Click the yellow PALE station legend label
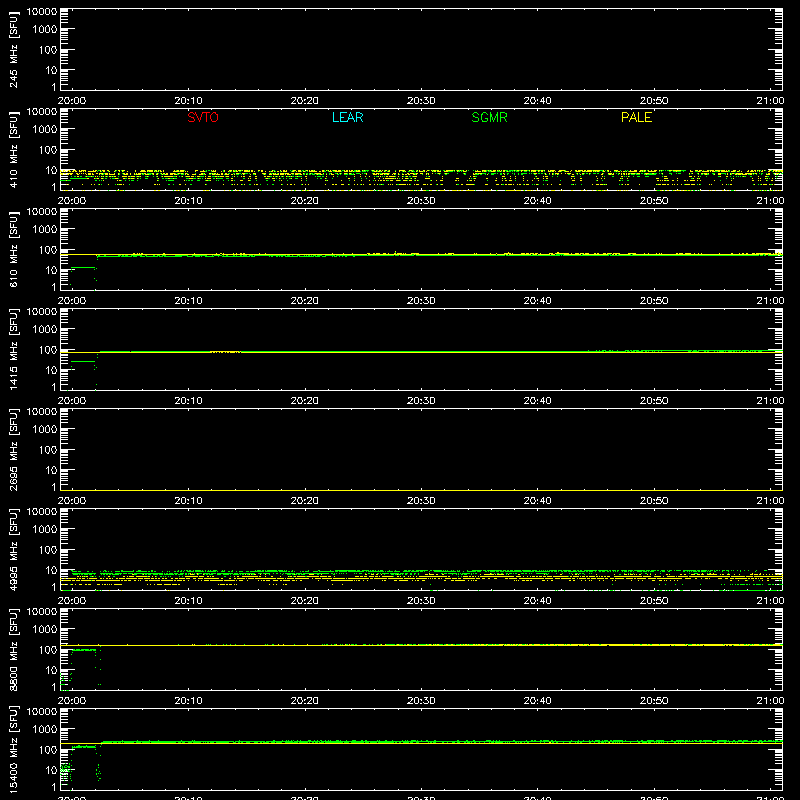Viewport: 800px width, 800px height. pos(636,117)
